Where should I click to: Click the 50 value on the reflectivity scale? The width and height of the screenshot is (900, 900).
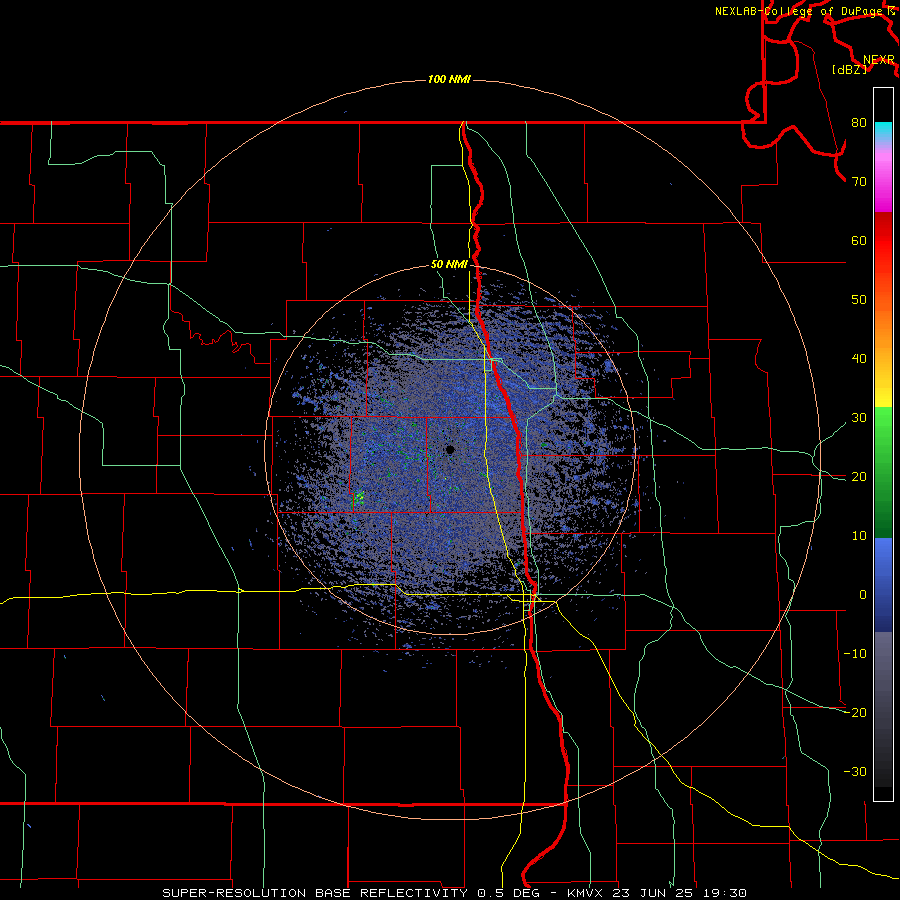pos(859,300)
